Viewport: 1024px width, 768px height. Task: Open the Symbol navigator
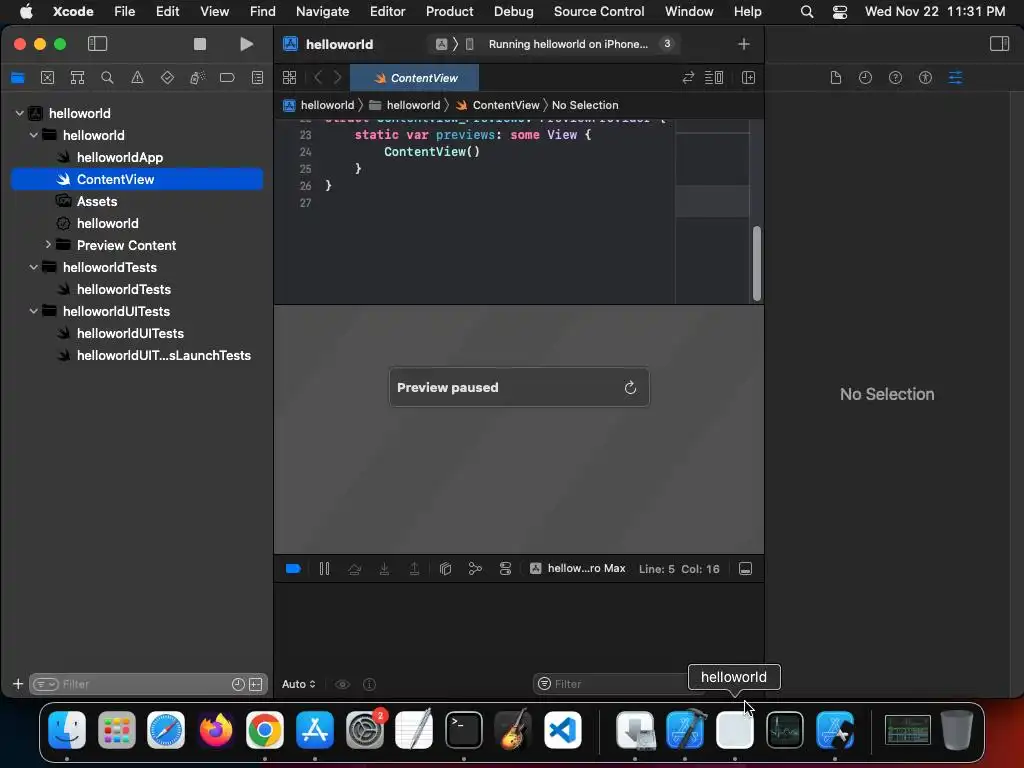[x=77, y=78]
